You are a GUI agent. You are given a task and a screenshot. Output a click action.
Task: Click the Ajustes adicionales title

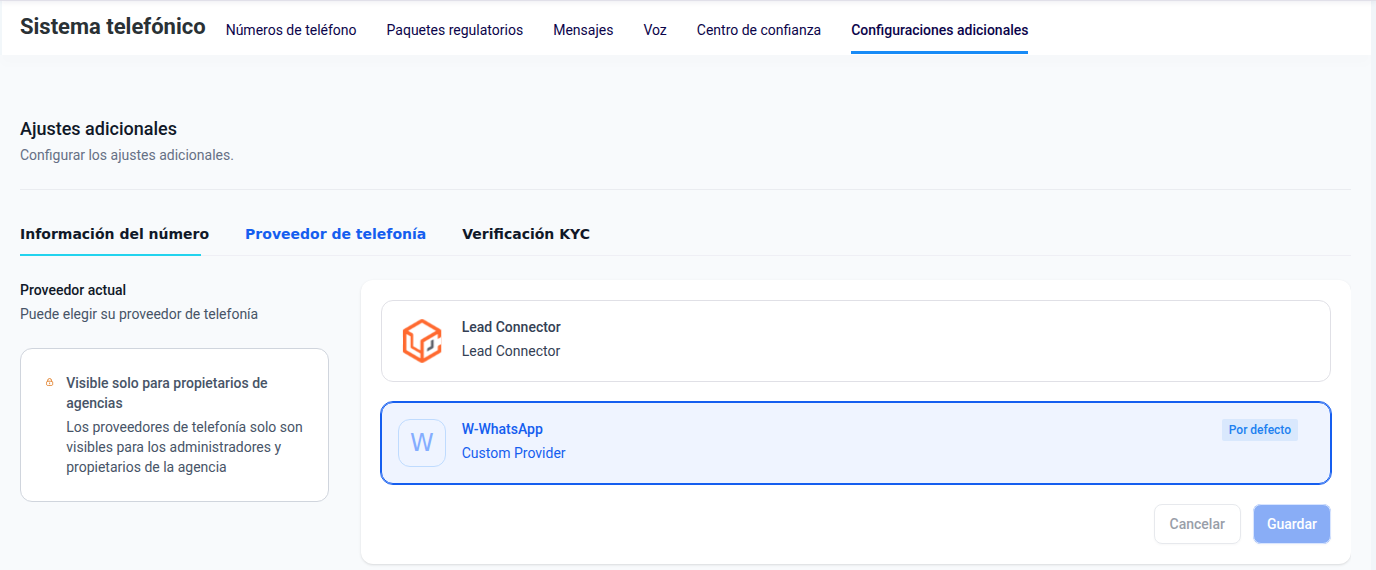pyautogui.click(x=98, y=129)
